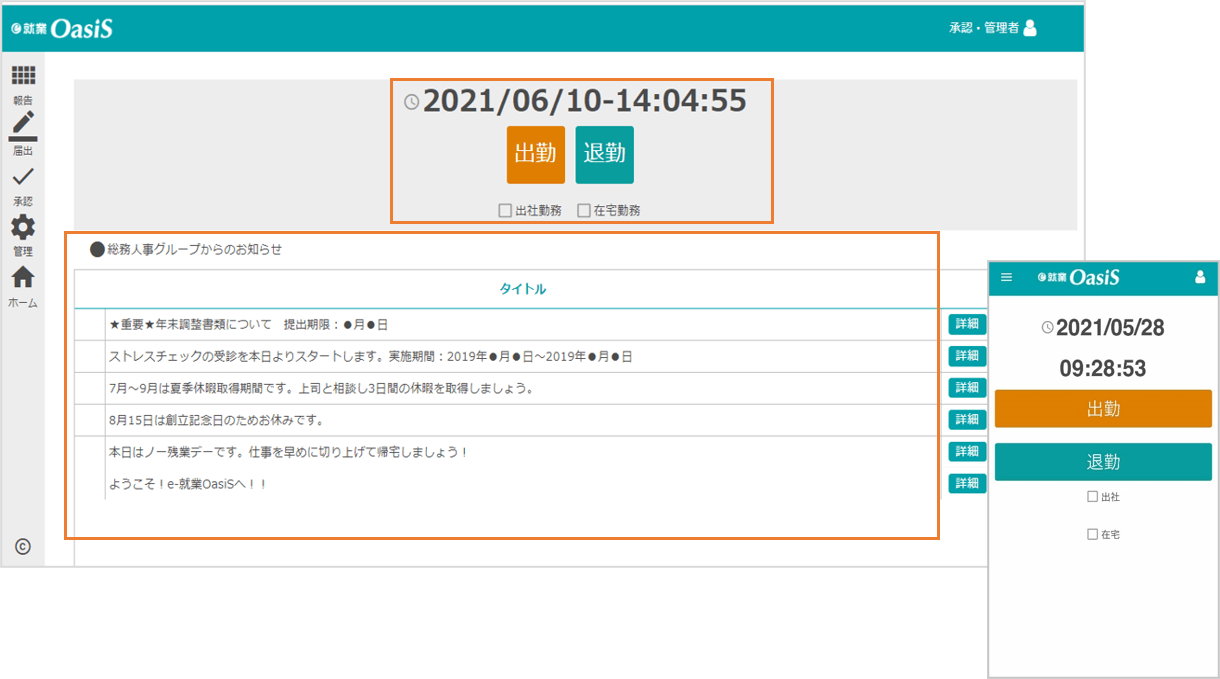
Task: Click the copyright icon in sidebar
Action: 23,546
